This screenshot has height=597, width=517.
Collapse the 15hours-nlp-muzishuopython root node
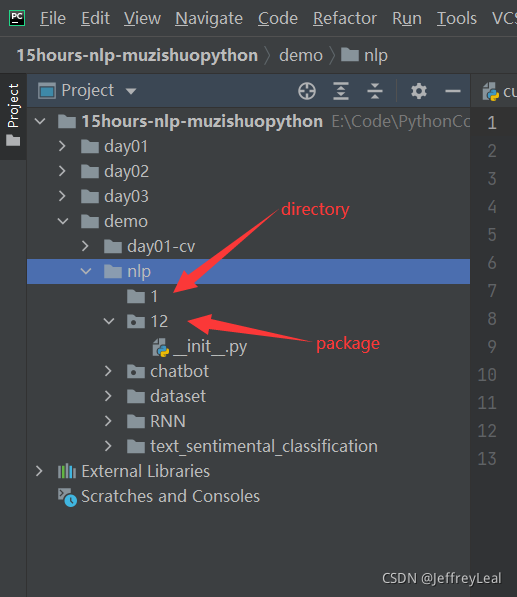click(x=40, y=122)
